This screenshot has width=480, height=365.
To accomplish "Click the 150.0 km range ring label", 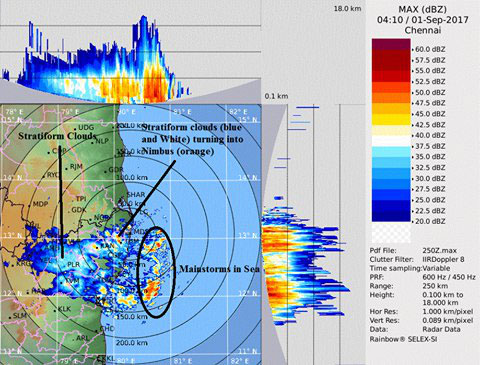I will [x=132, y=316].
